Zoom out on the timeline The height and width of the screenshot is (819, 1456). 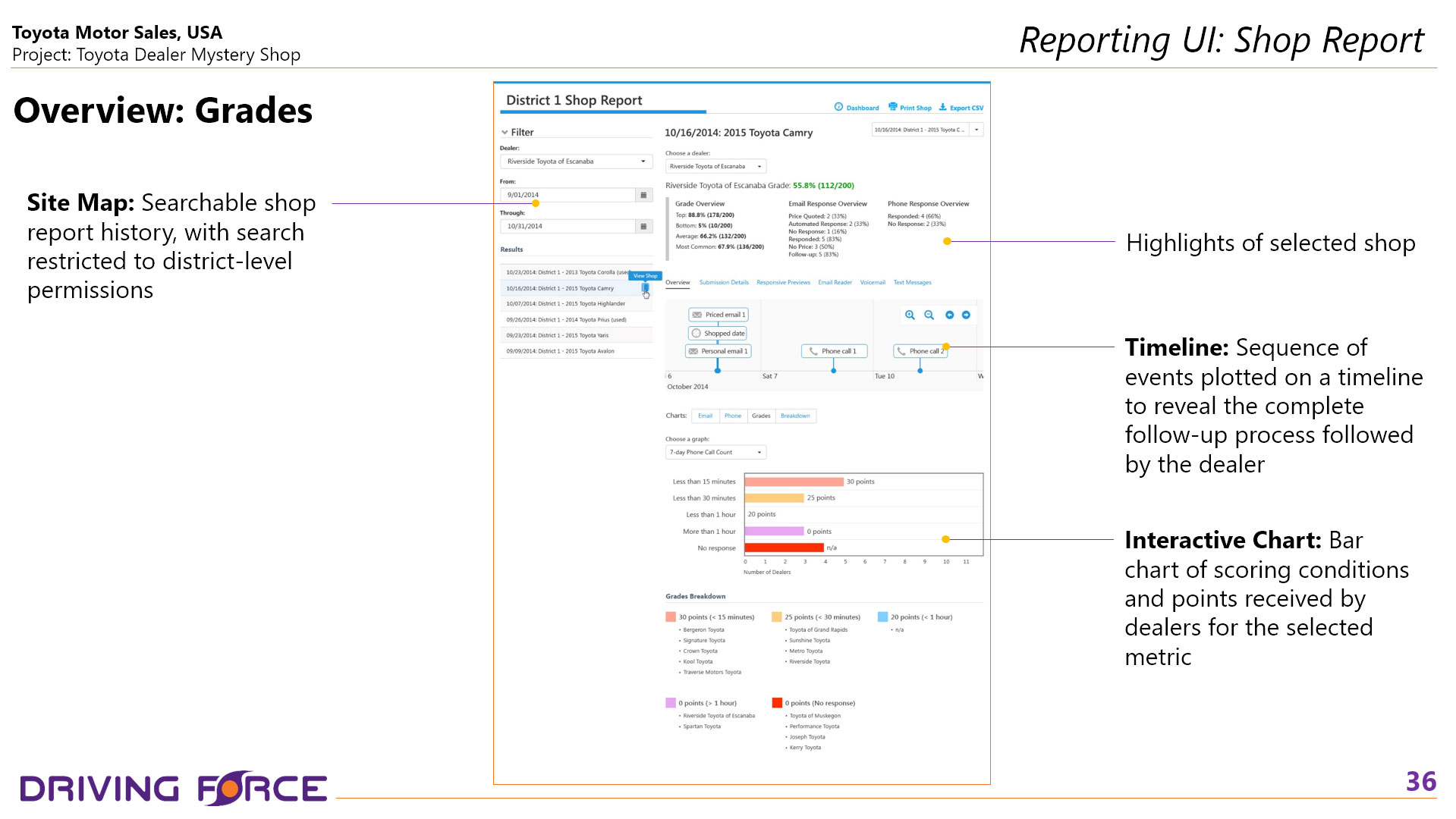tap(929, 315)
